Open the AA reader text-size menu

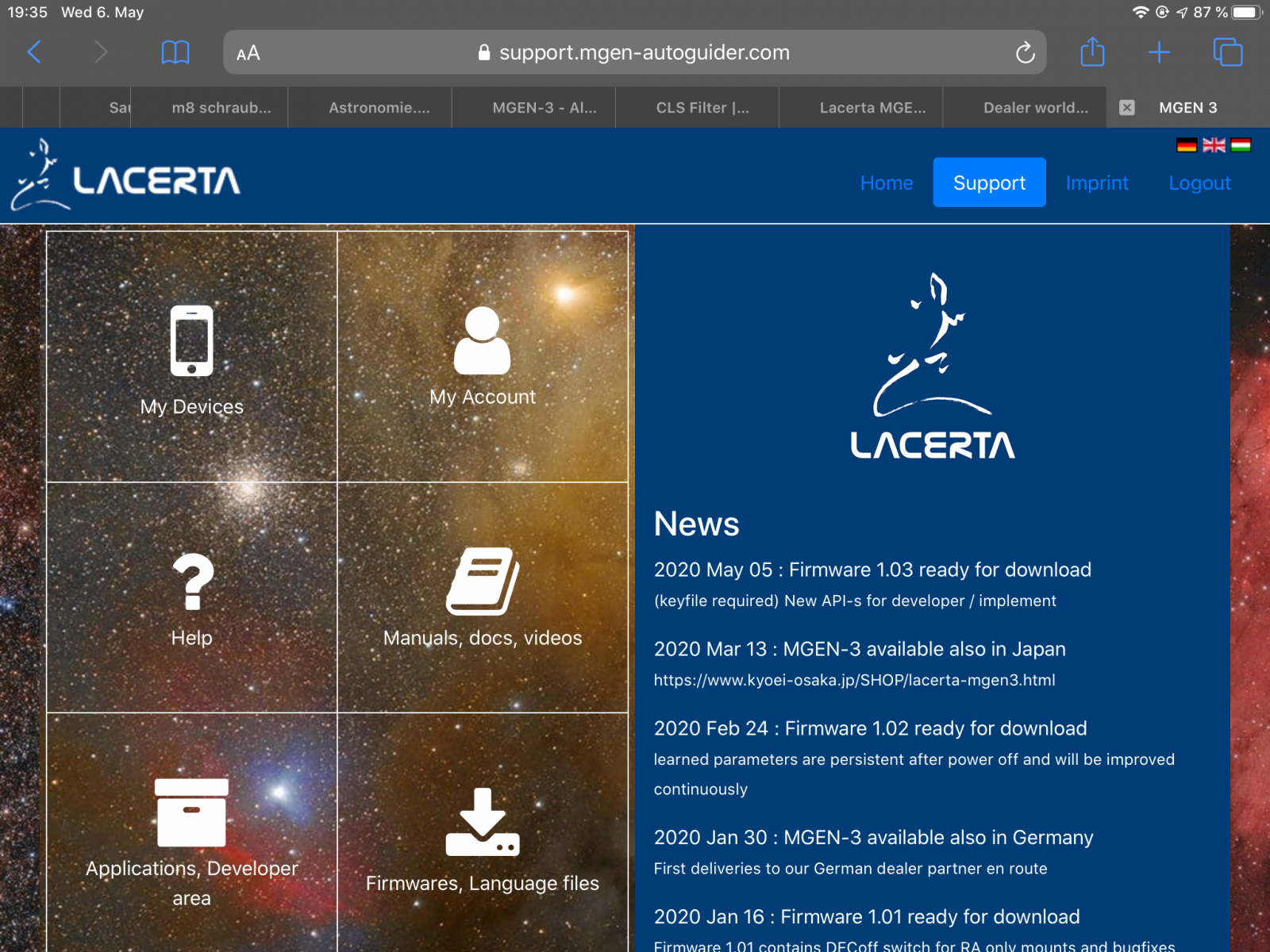click(x=248, y=53)
